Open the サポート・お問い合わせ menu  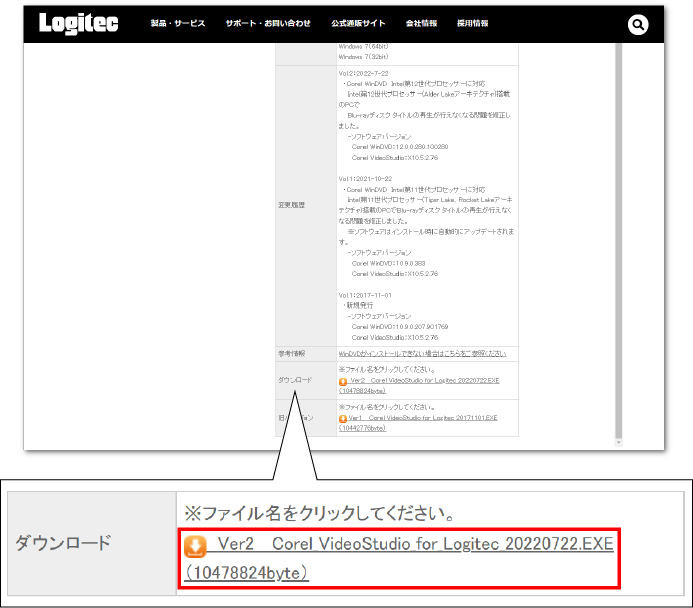coord(268,23)
